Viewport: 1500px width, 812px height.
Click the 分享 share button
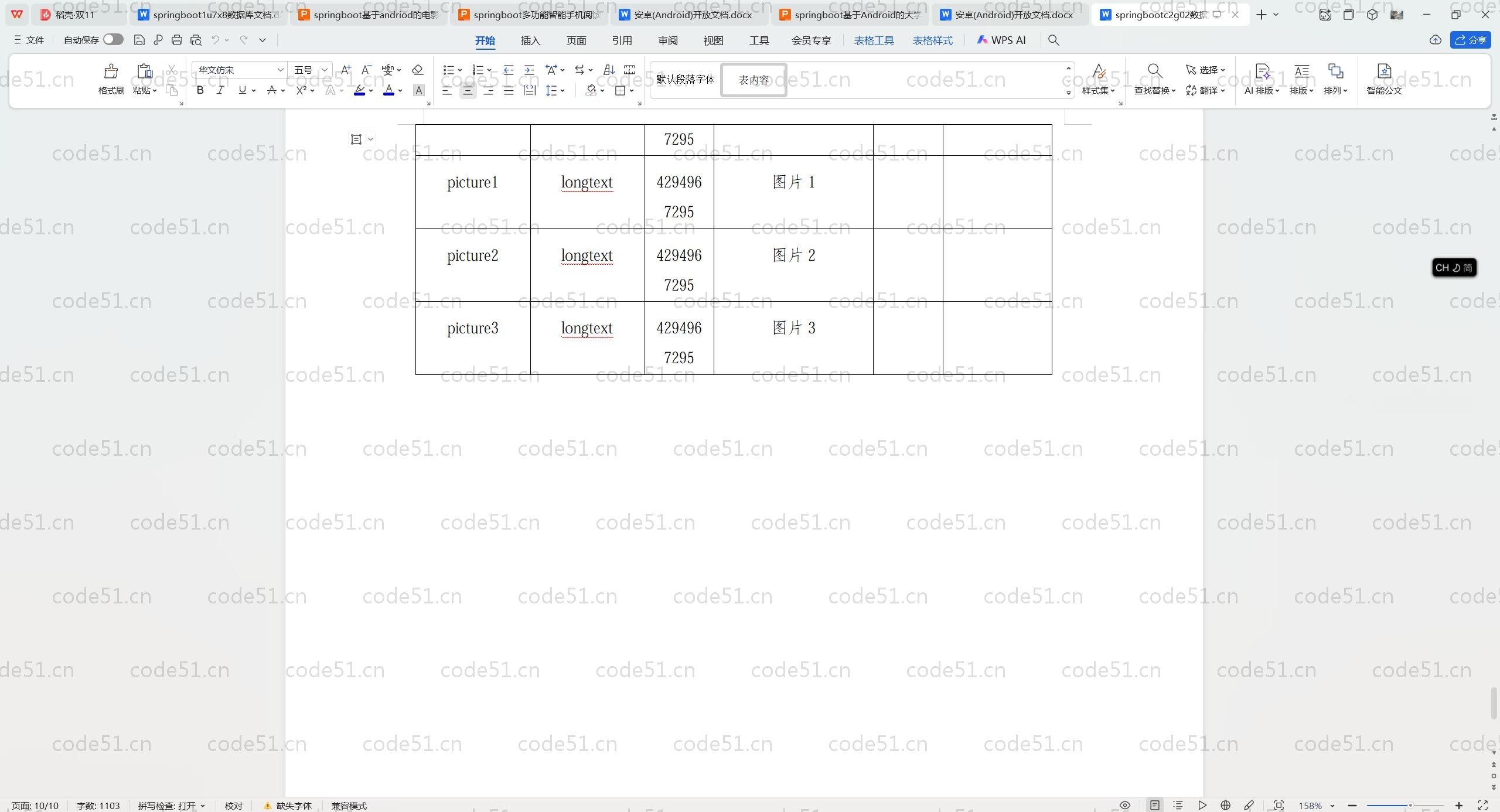tap(1470, 40)
